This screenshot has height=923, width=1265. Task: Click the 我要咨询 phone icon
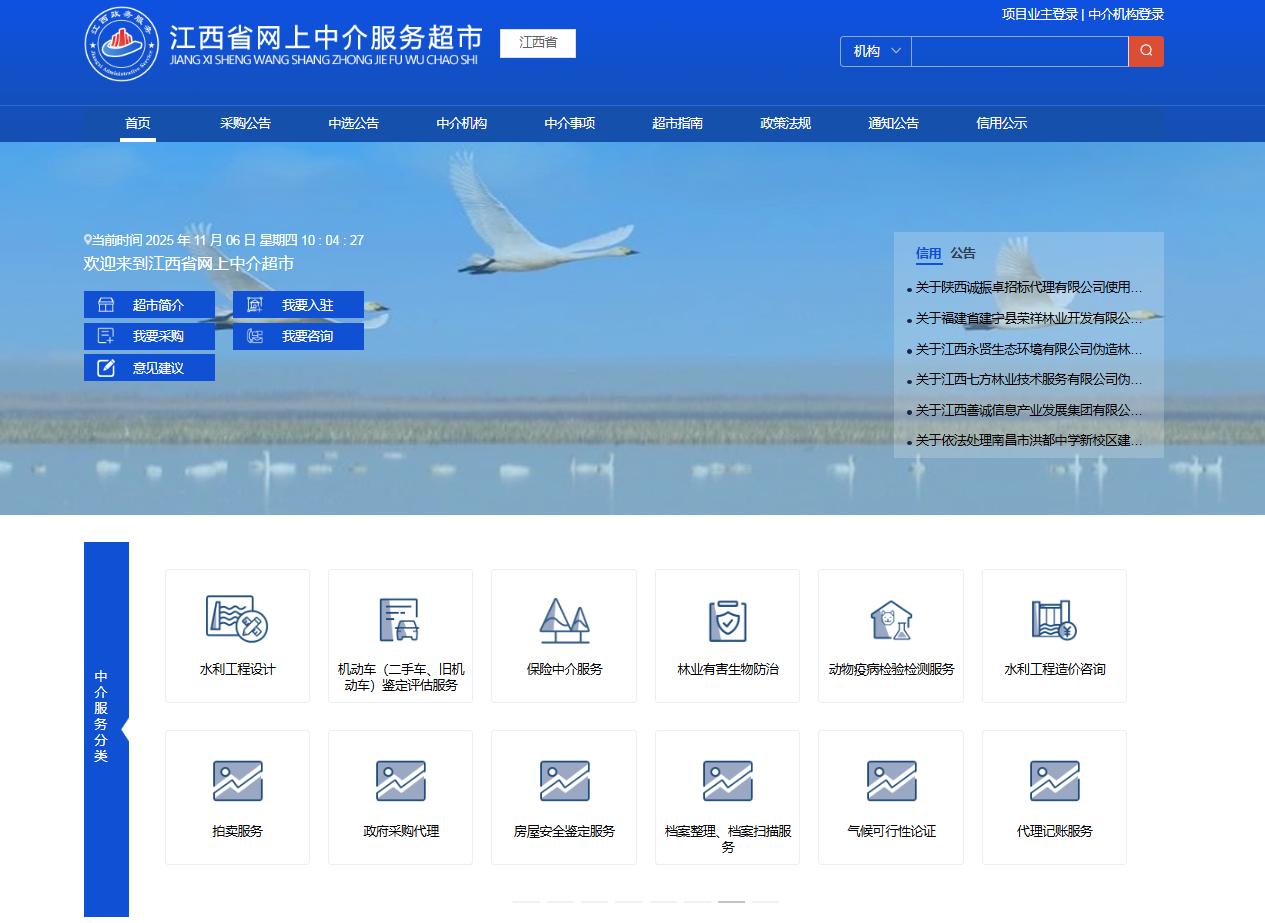255,336
